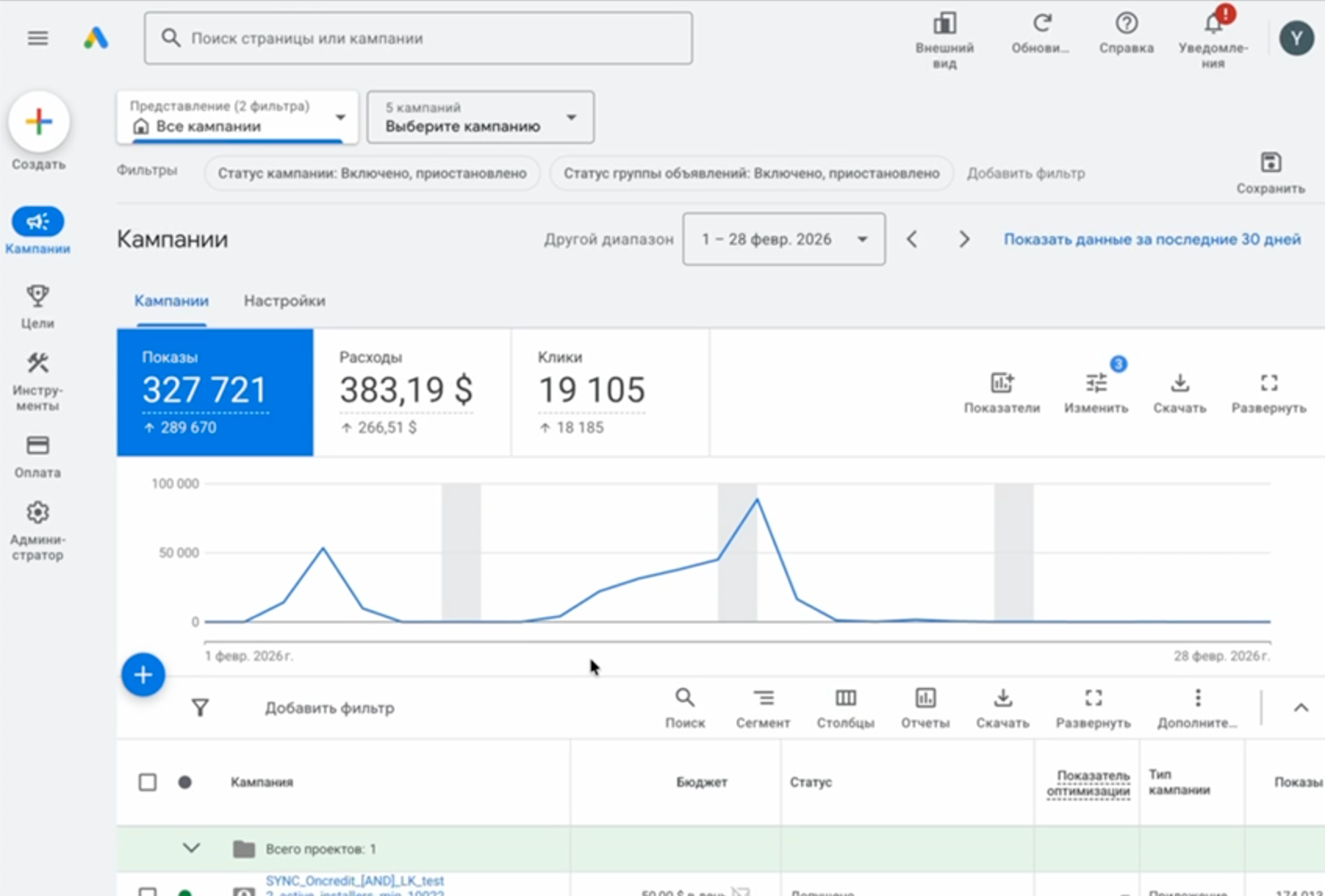Viewport: 1325px width, 896px height.
Task: Open the Columns (Столбцы) icon in table toolbar
Action: [x=846, y=697]
